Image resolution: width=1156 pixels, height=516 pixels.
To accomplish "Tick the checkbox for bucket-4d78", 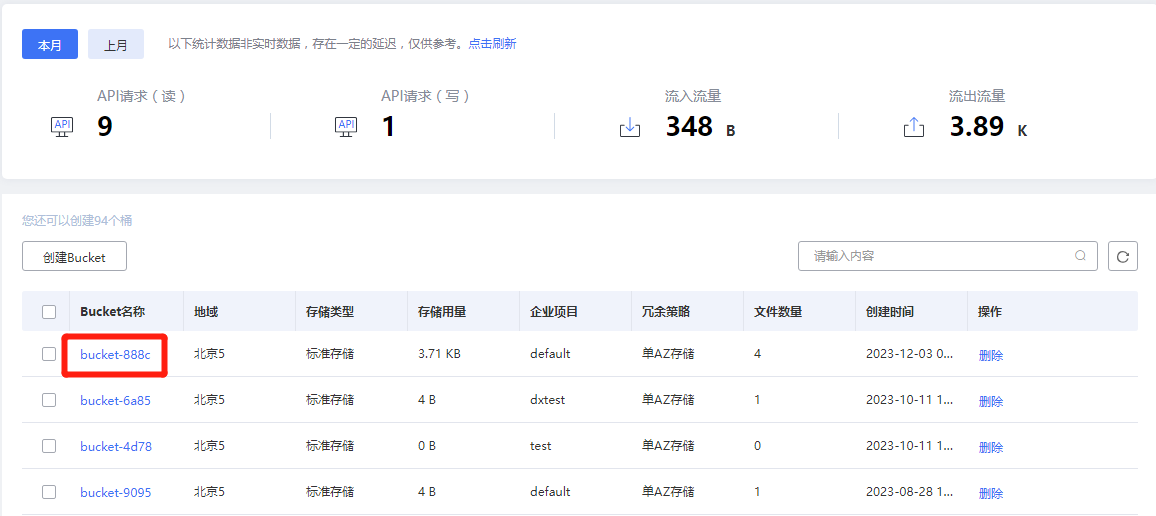I will coord(49,446).
